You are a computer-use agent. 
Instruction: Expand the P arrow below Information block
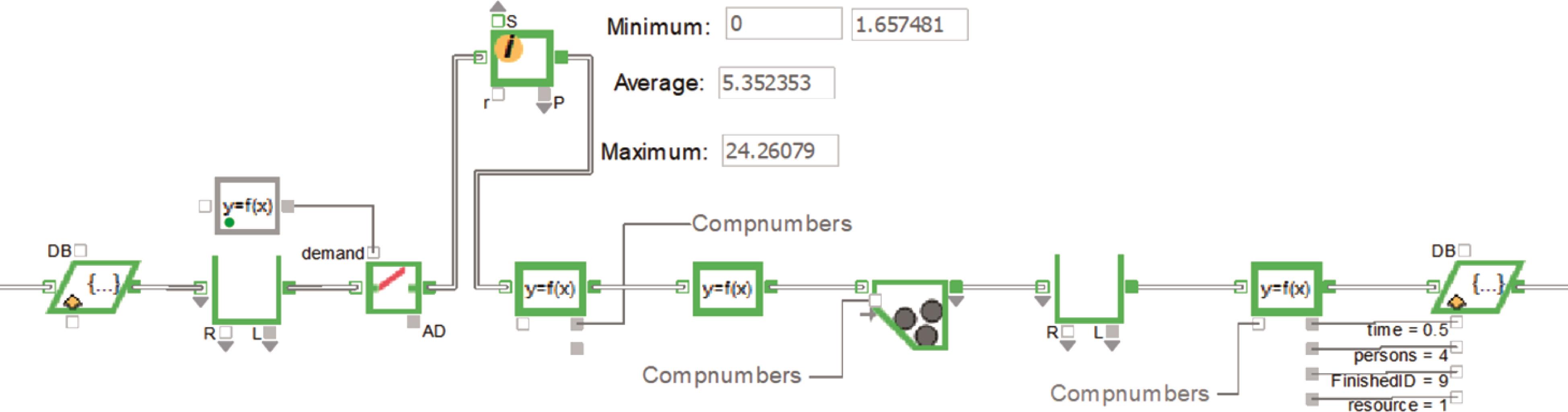point(543,108)
